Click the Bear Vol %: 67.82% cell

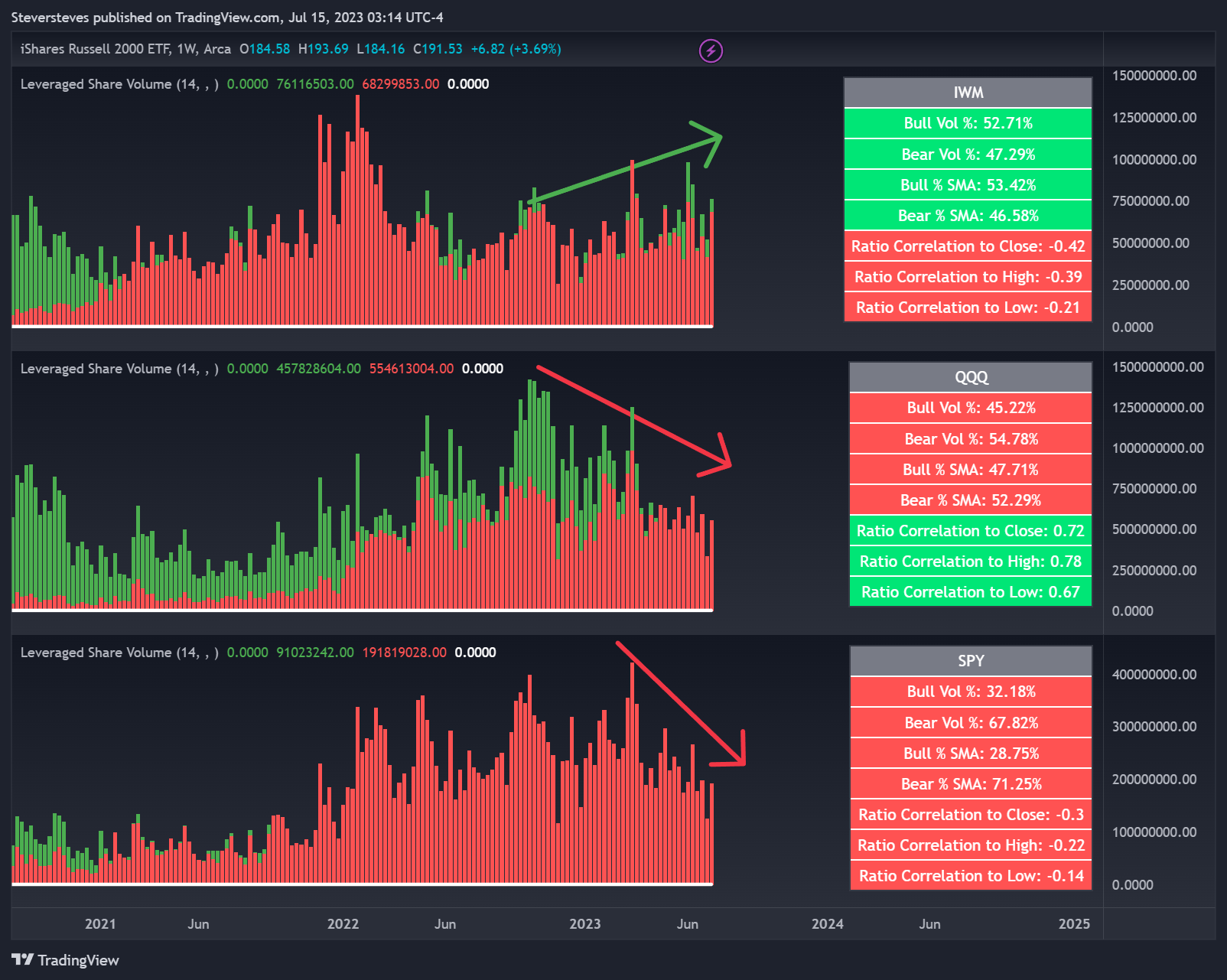[x=971, y=723]
